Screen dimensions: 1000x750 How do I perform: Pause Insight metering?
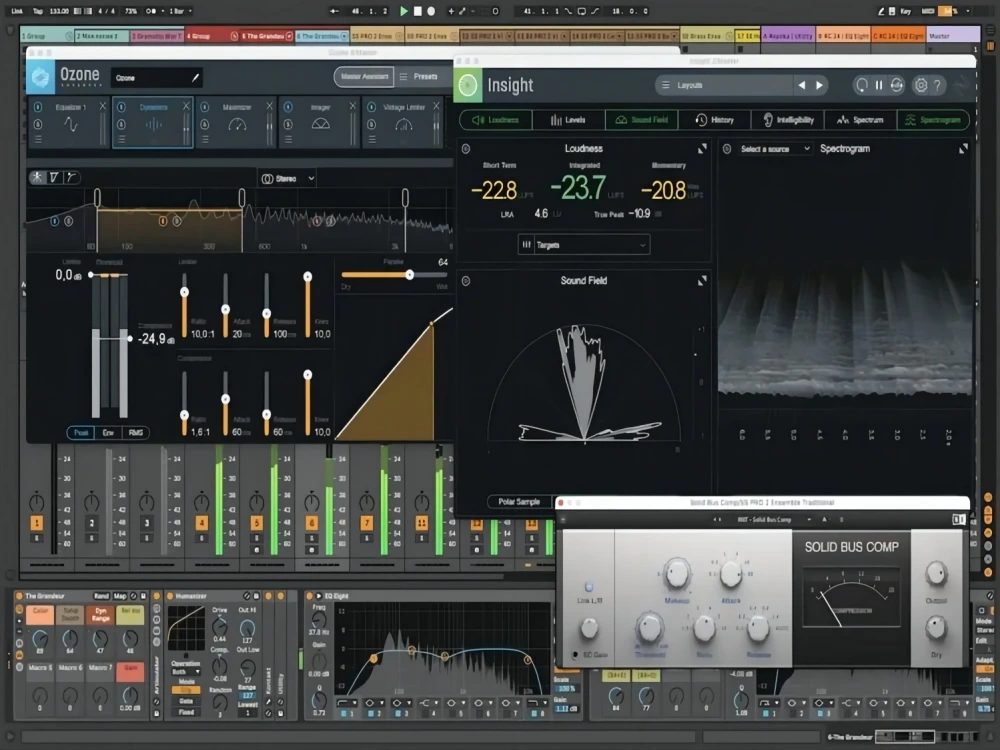pyautogui.click(x=879, y=85)
